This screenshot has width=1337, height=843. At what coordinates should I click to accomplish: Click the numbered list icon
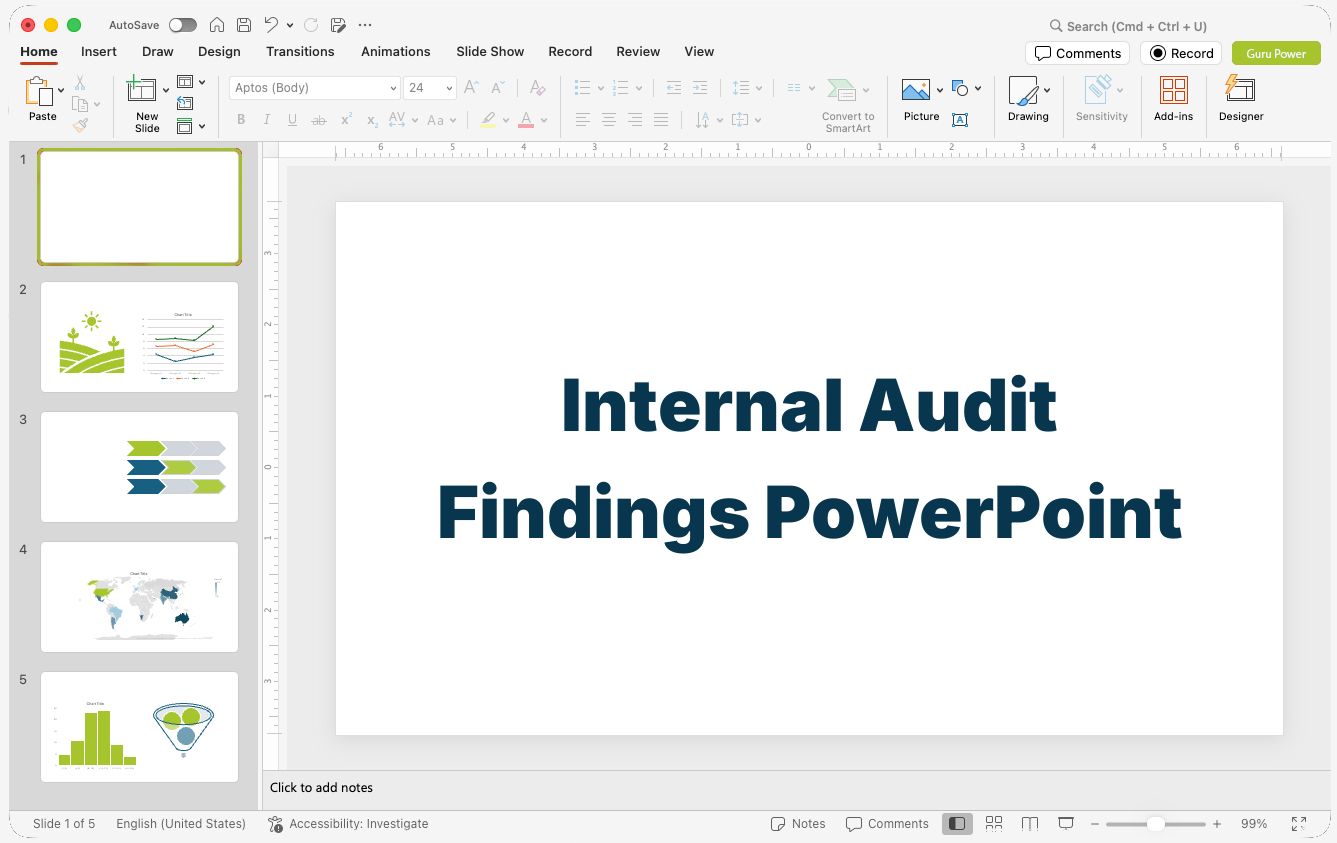tap(621, 88)
